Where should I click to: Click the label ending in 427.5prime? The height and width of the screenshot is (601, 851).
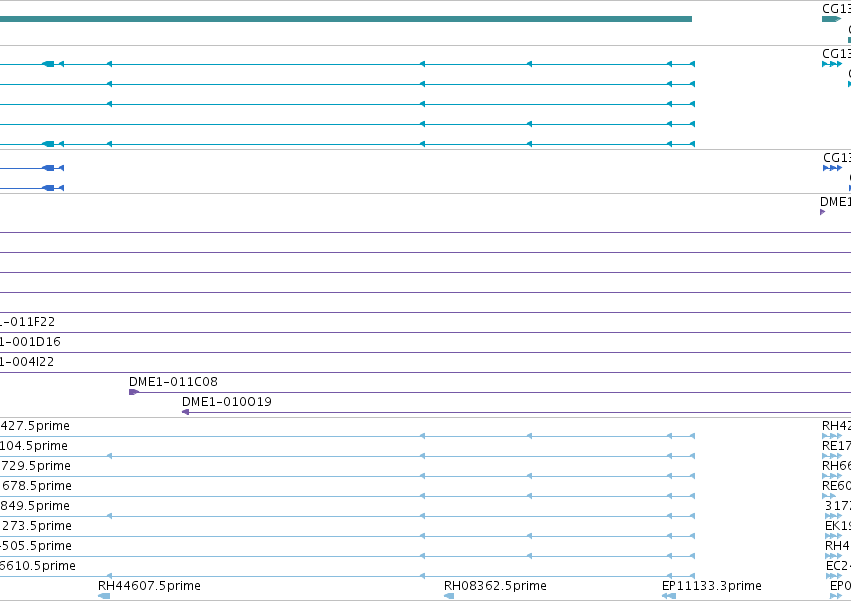35,426
